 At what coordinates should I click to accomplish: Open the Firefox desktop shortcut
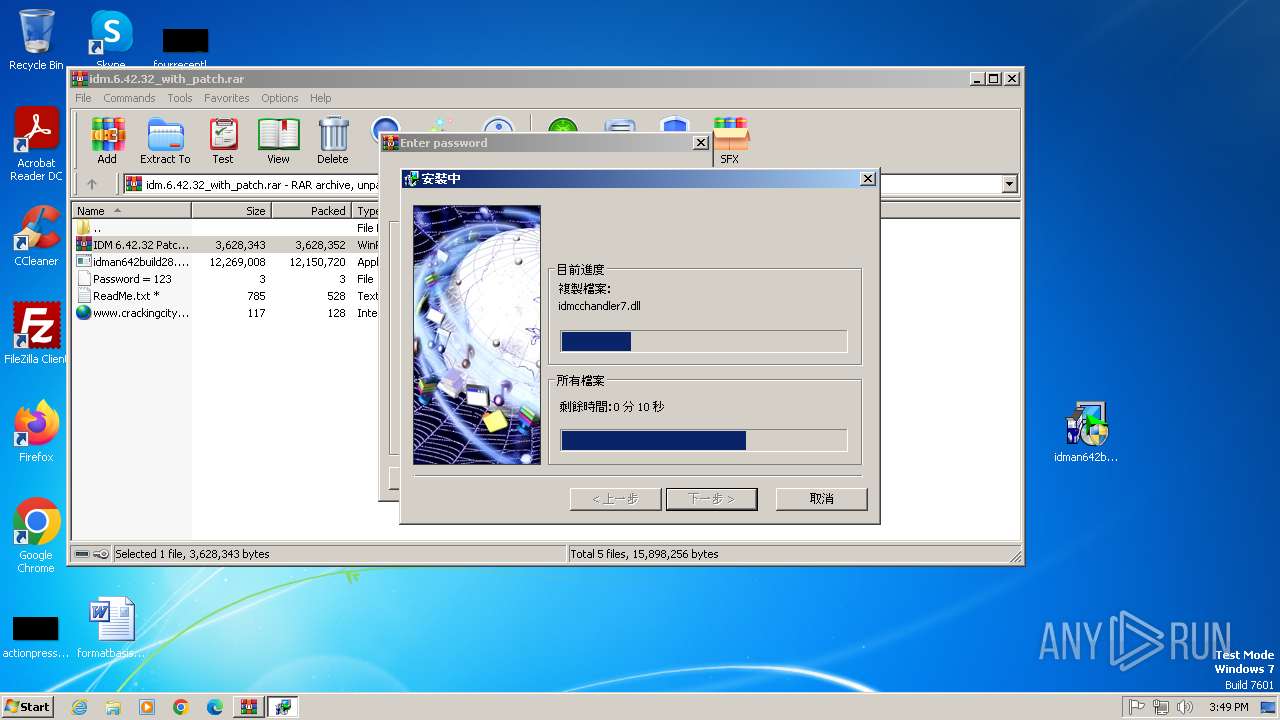tap(36, 432)
